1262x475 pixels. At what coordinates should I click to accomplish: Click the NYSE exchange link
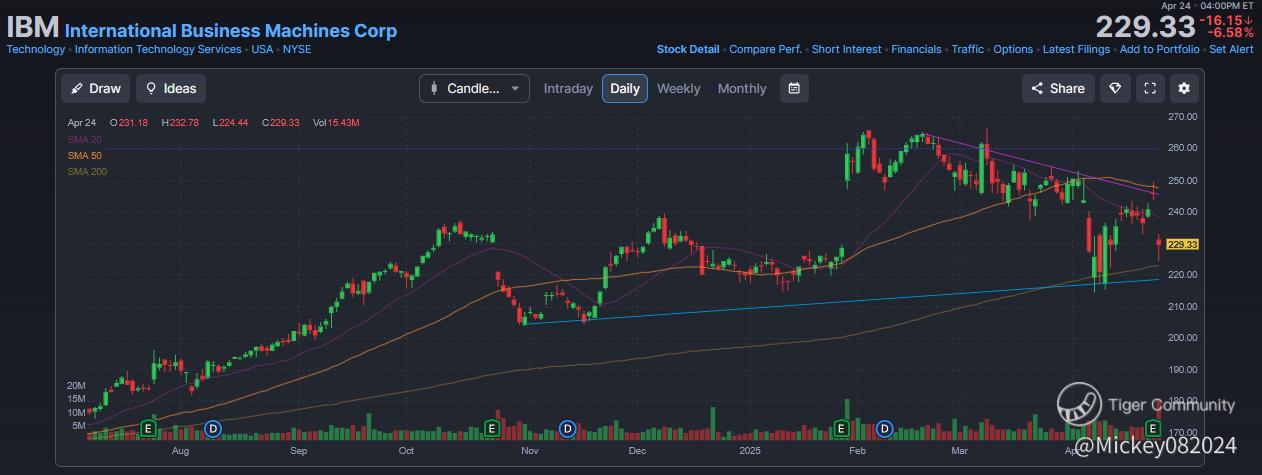297,49
